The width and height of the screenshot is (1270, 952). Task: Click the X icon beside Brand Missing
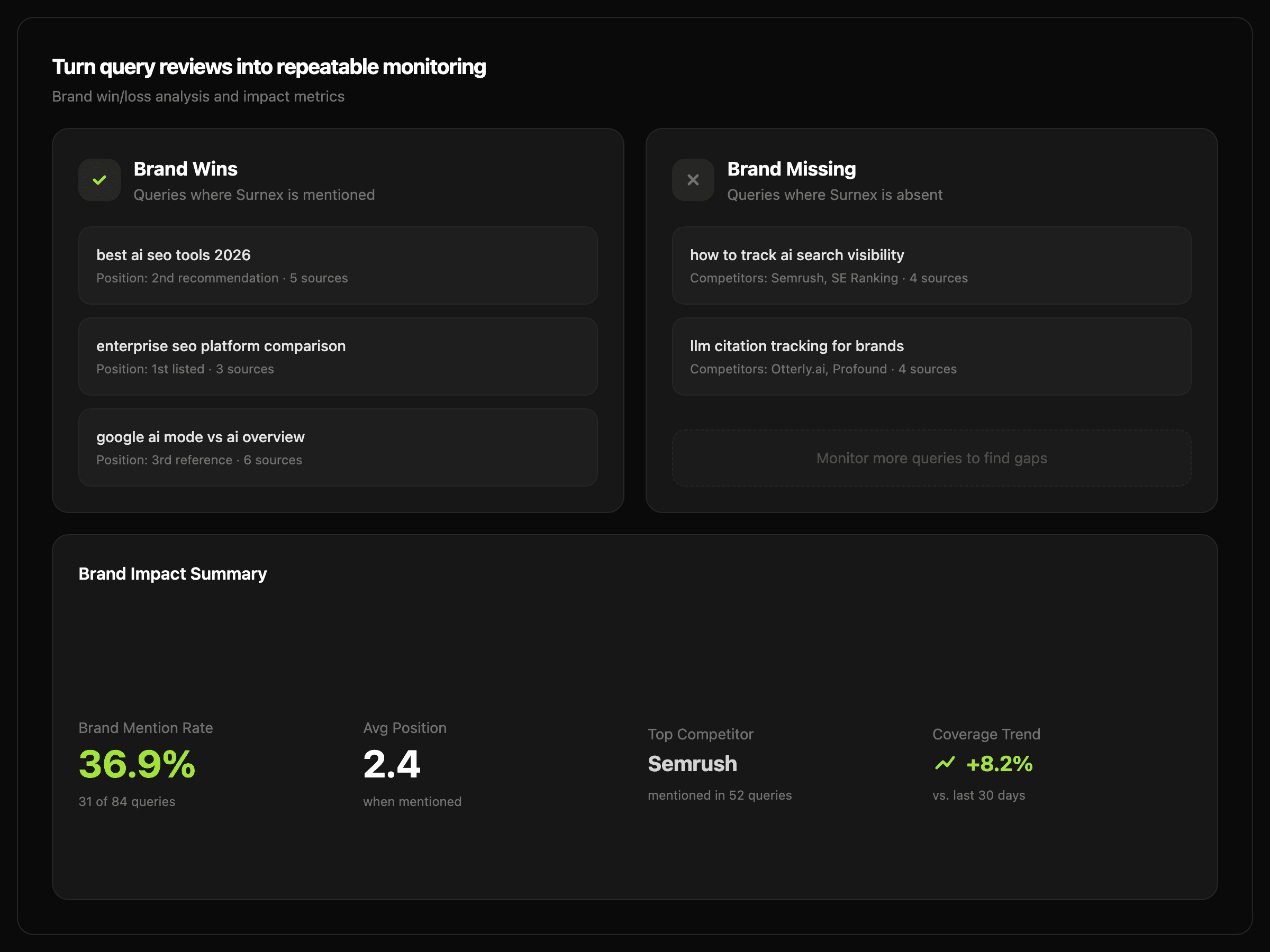693,180
